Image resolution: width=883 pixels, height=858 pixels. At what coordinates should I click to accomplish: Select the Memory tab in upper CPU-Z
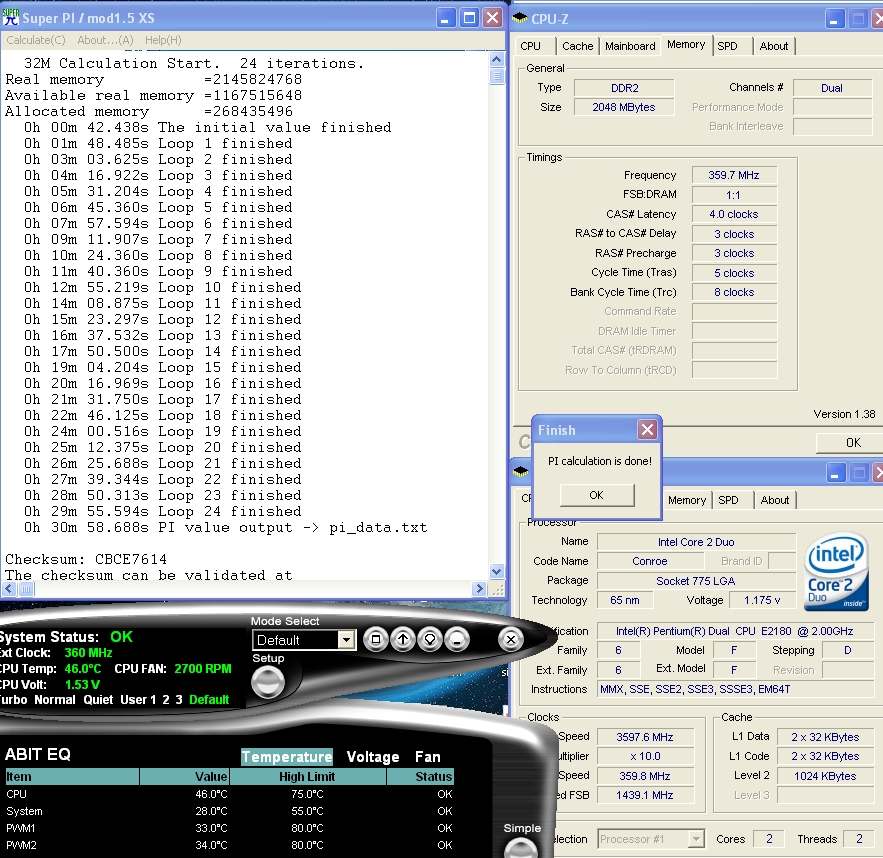686,44
